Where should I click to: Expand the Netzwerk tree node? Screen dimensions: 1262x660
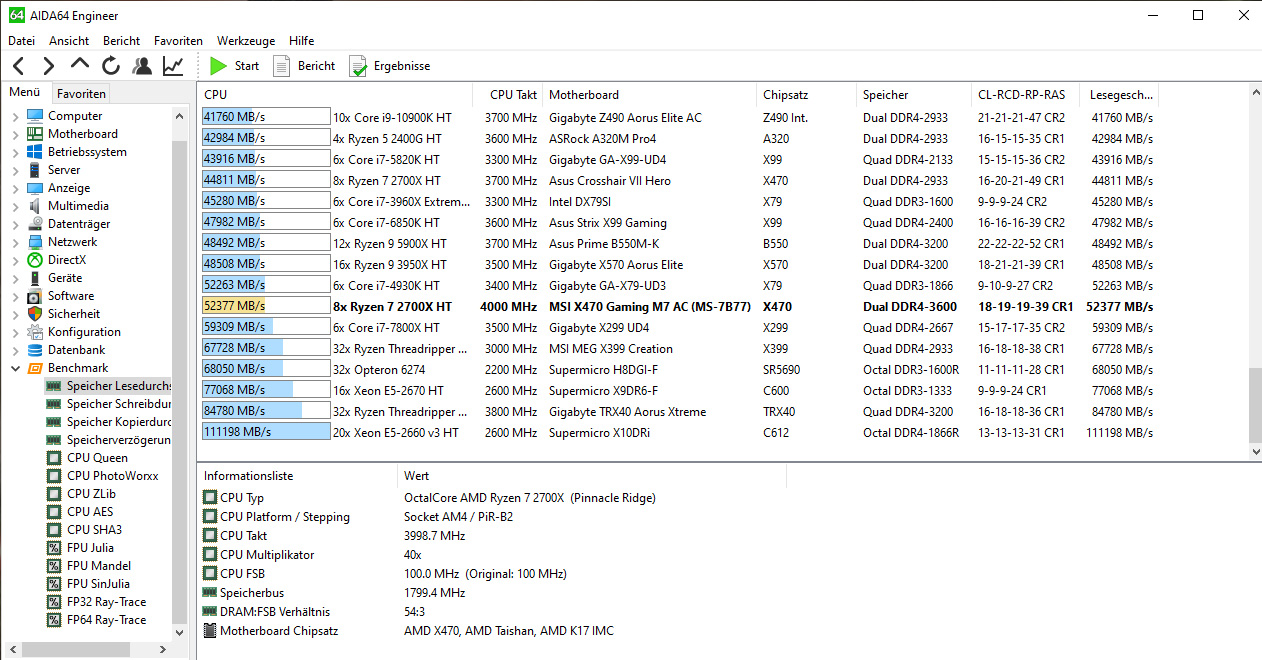15,242
